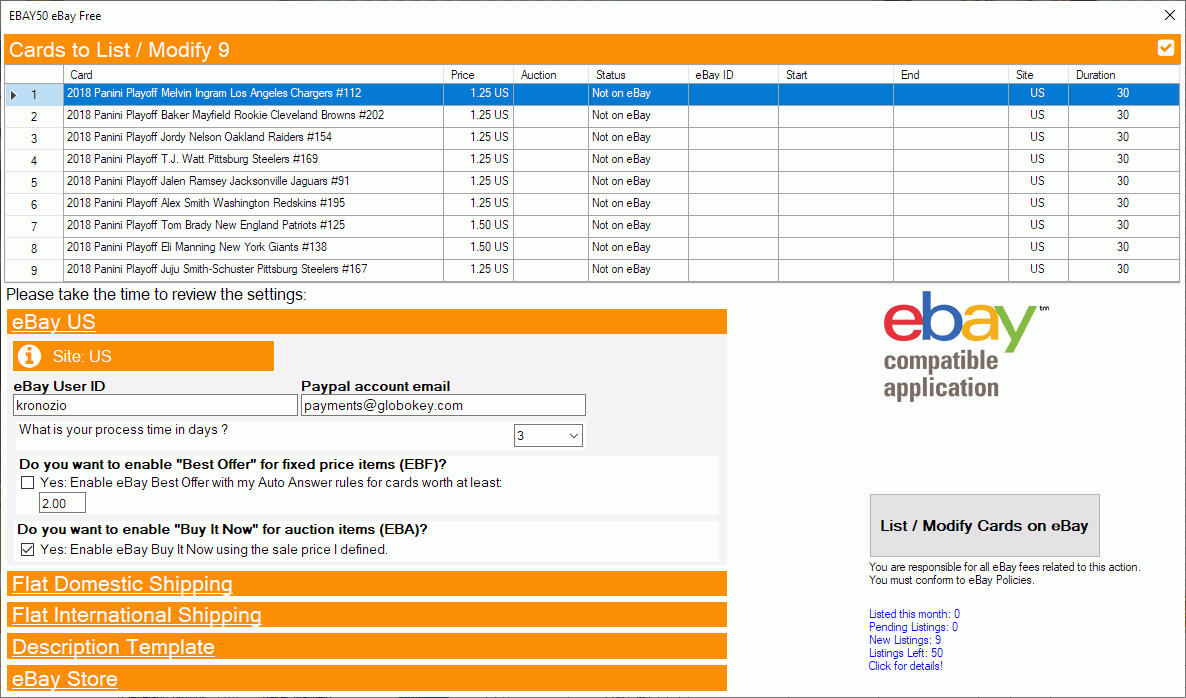Image resolution: width=1186 pixels, height=698 pixels.
Task: Sort by the Price column header
Action: coord(478,75)
